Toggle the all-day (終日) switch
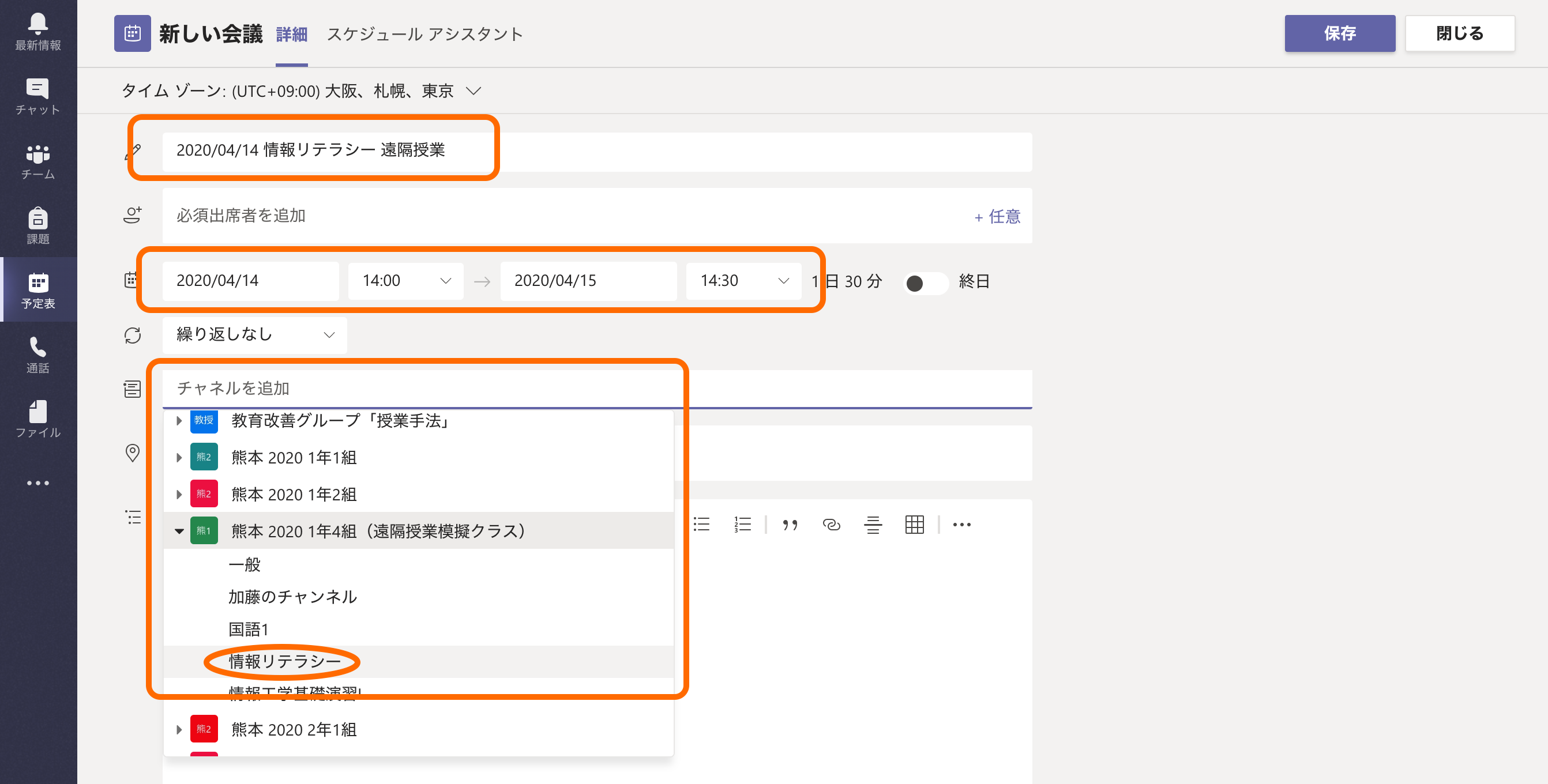The image size is (1548, 784). [926, 282]
